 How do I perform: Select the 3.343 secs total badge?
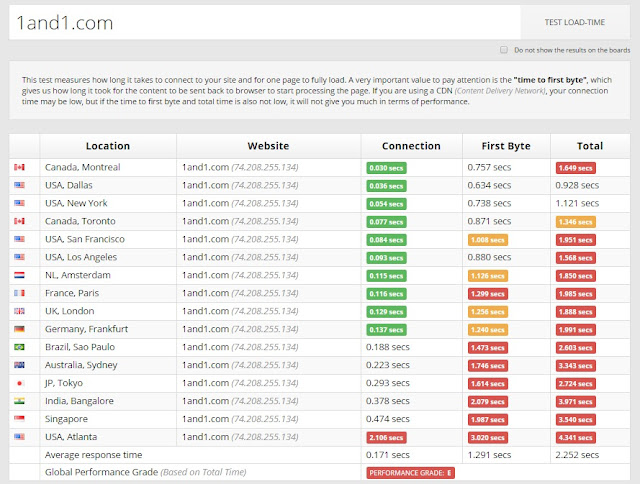click(576, 365)
